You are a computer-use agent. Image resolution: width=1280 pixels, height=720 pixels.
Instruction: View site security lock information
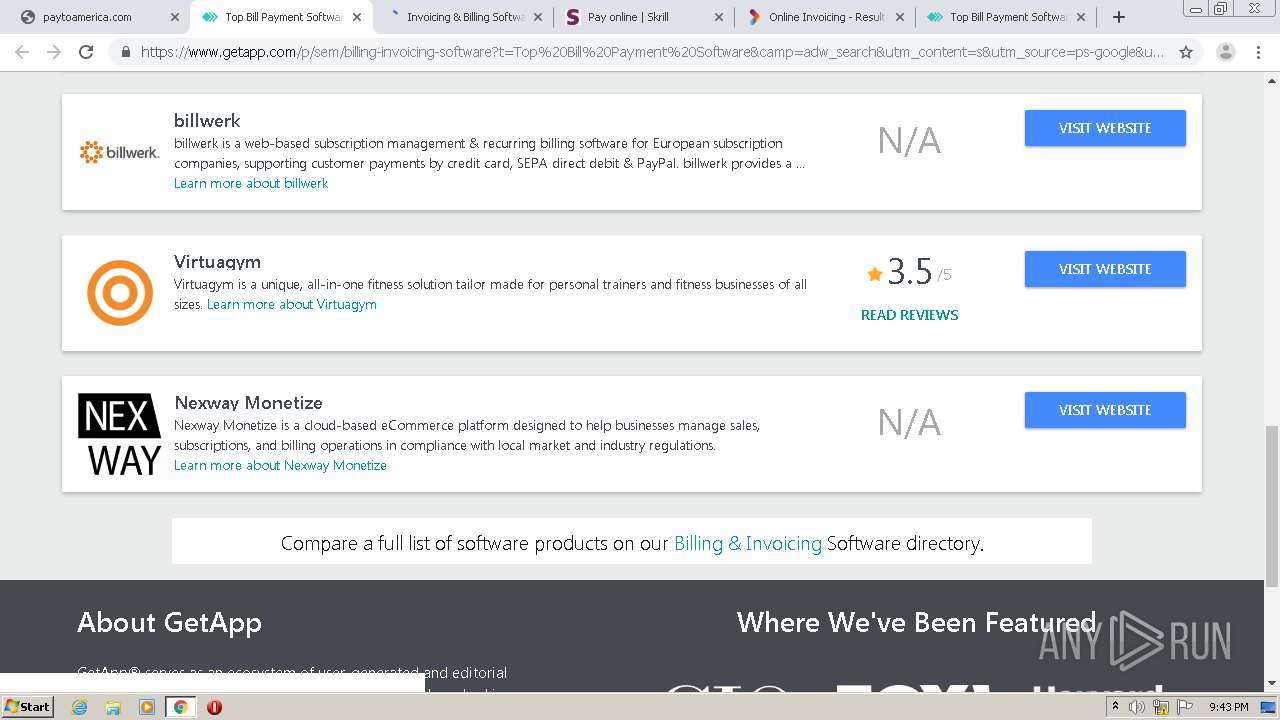pyautogui.click(x=125, y=52)
